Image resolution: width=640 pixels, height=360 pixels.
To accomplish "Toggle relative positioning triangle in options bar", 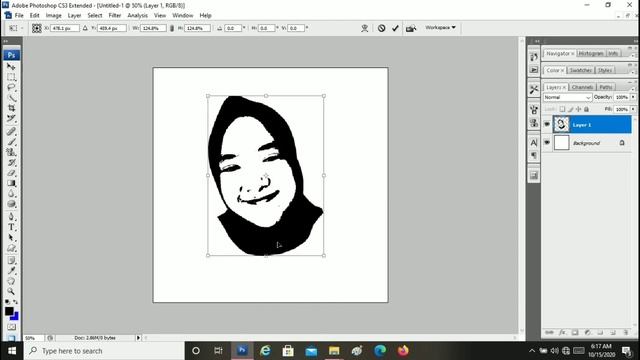I will [x=85, y=28].
